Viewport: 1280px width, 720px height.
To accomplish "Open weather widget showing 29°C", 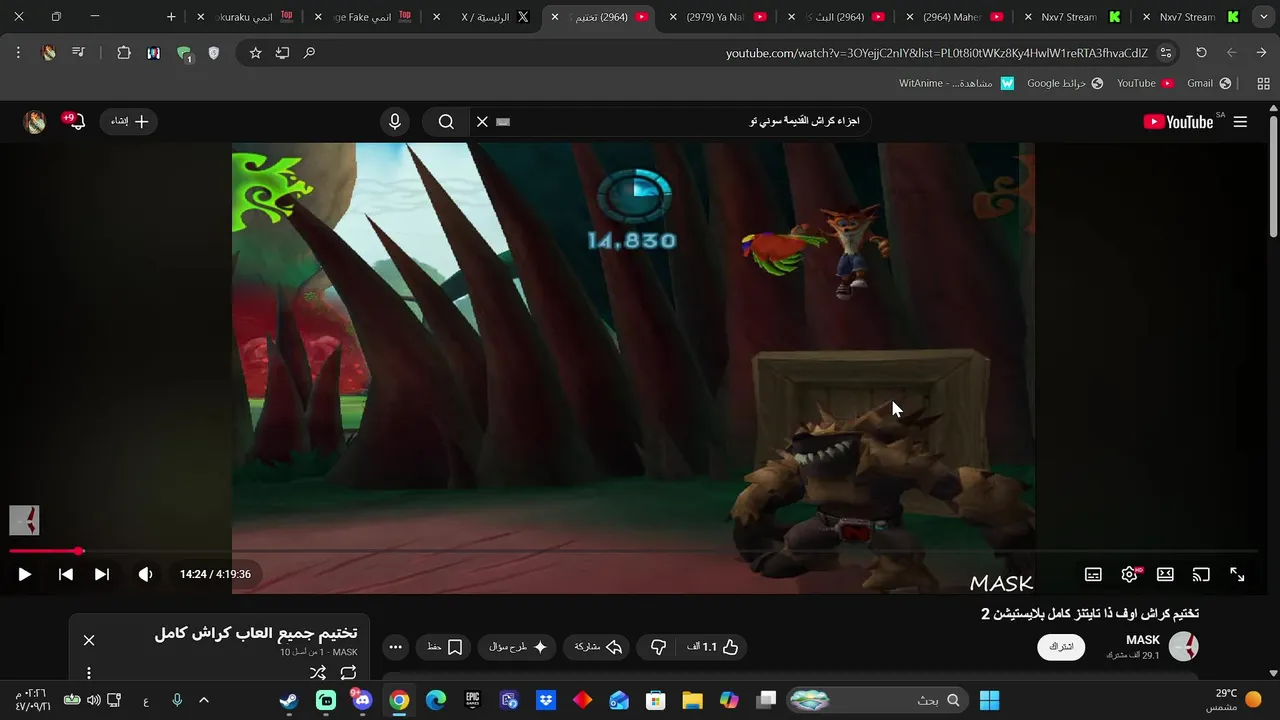I will click(1235, 700).
